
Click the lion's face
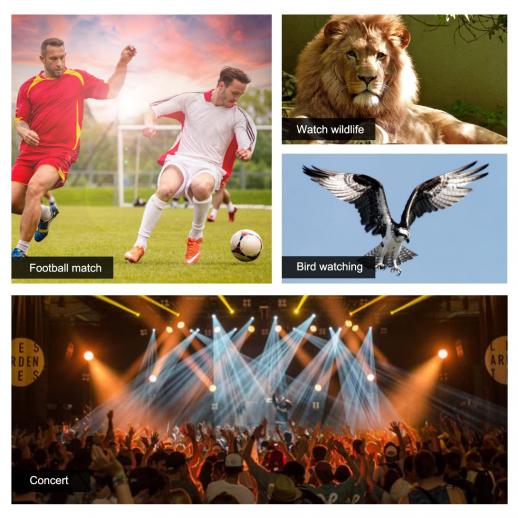[365, 72]
